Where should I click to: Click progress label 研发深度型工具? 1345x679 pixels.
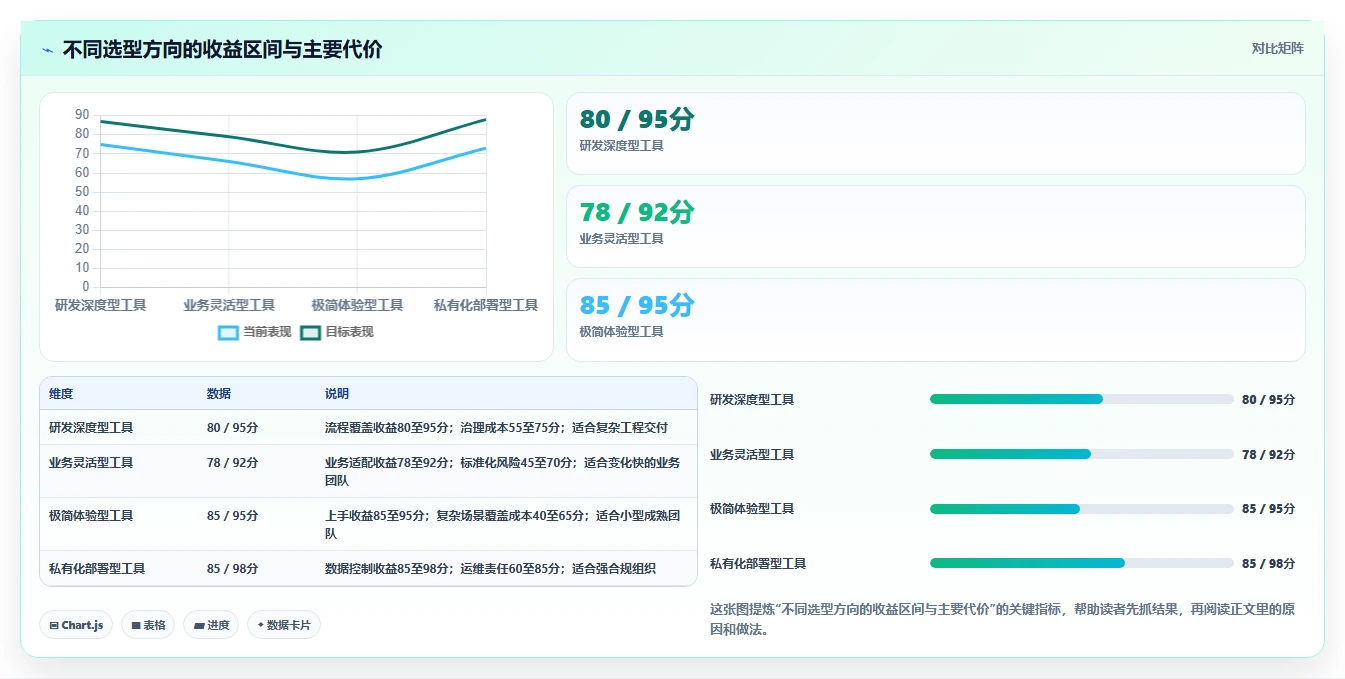pos(752,400)
